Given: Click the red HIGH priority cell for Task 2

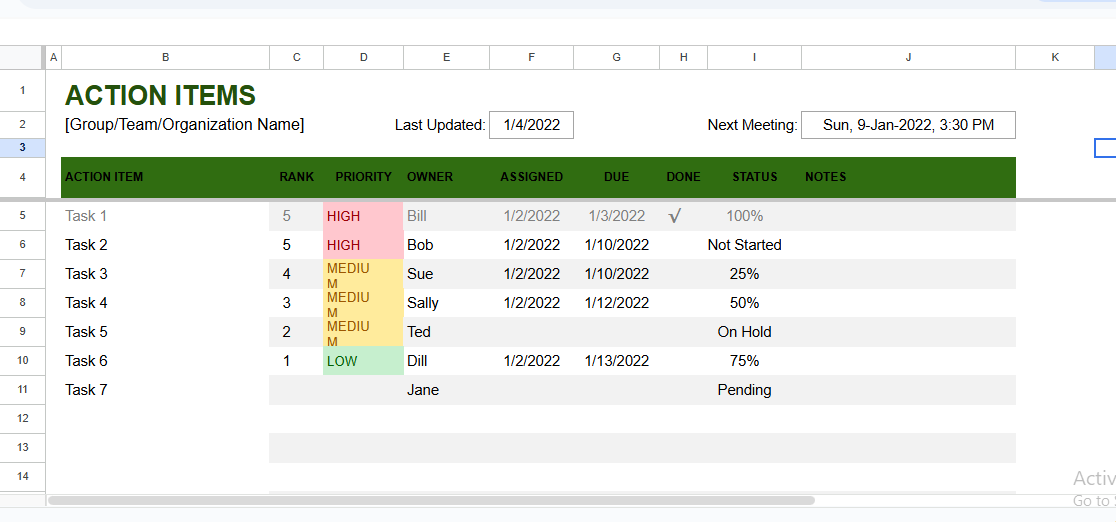Looking at the screenshot, I should [x=363, y=245].
